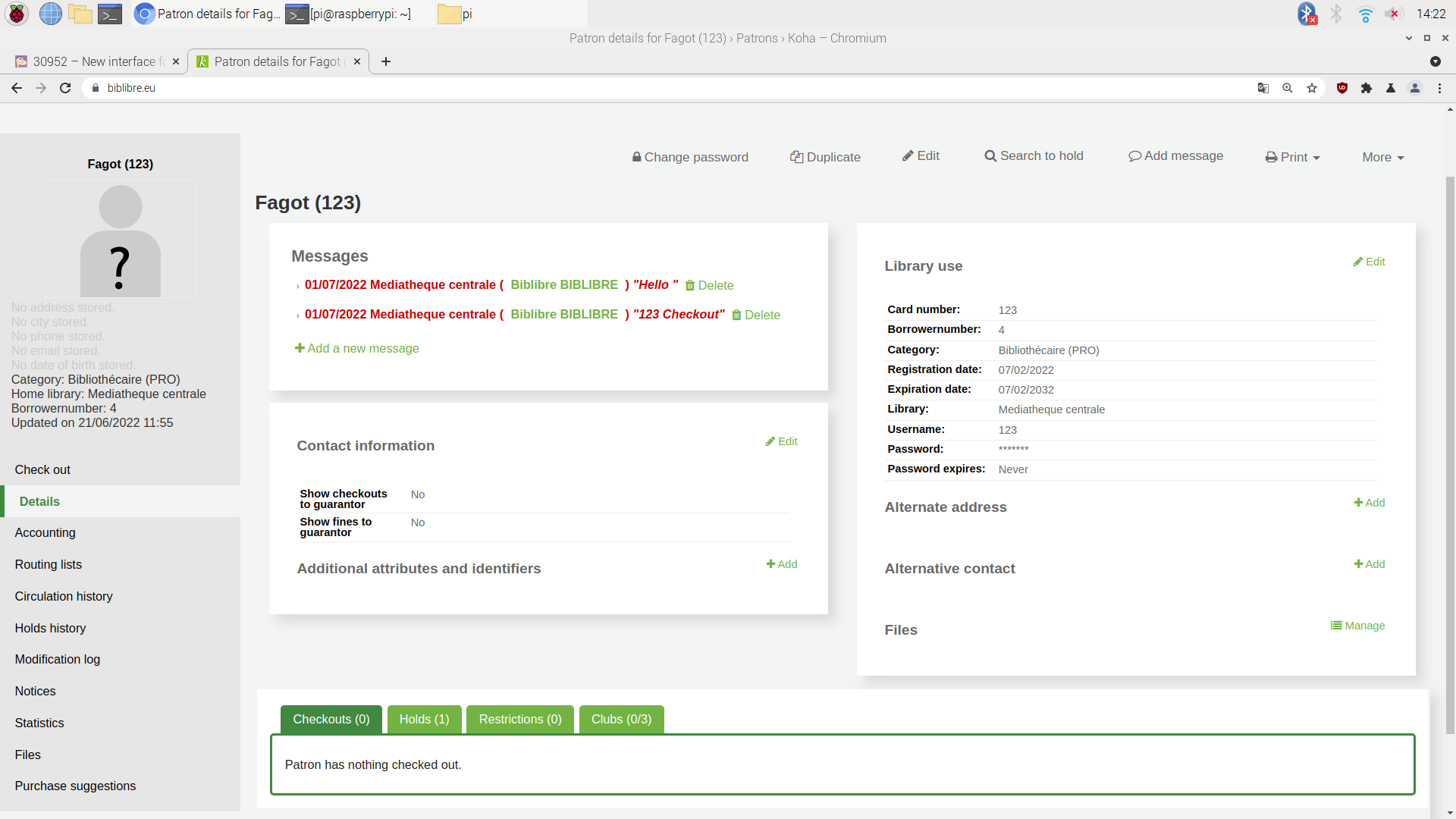Screen dimensions: 1456x819
Task: Click the Search to hold magnifier button
Action: point(1034,155)
